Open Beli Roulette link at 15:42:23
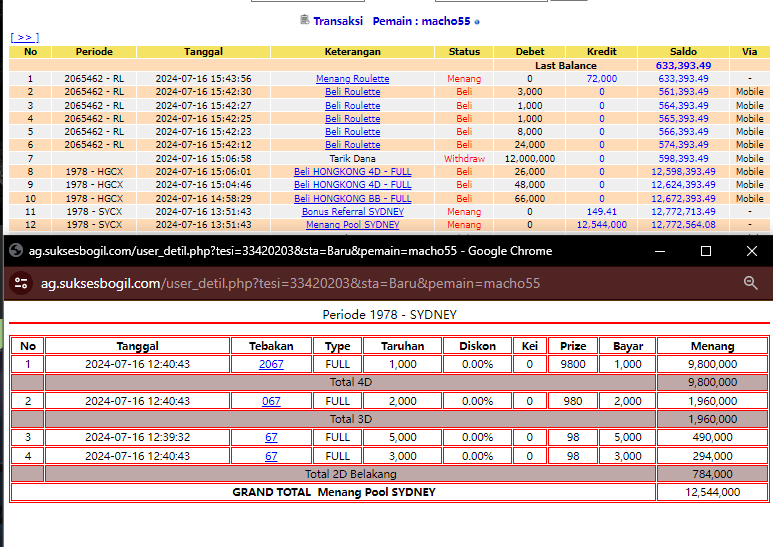 tap(352, 132)
